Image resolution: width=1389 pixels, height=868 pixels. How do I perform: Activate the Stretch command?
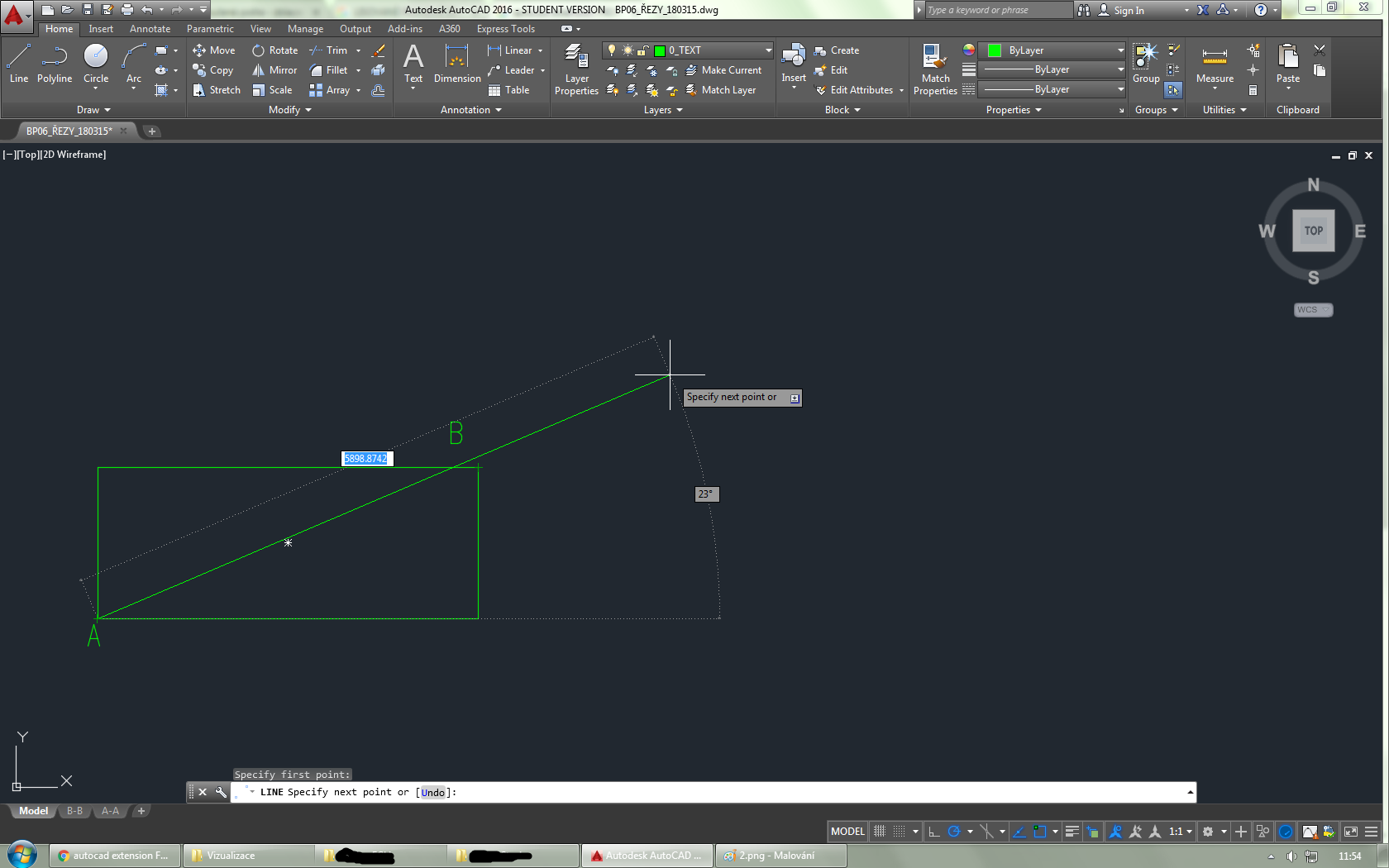217,90
